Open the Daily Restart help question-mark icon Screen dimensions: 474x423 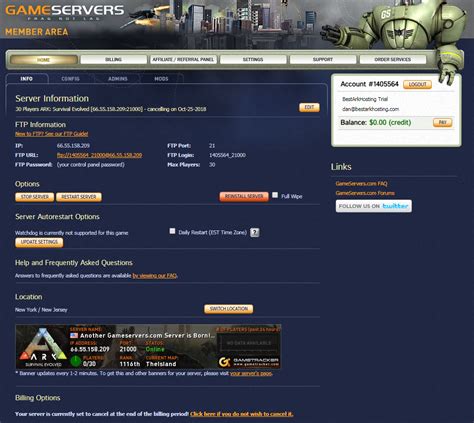[x=255, y=232]
